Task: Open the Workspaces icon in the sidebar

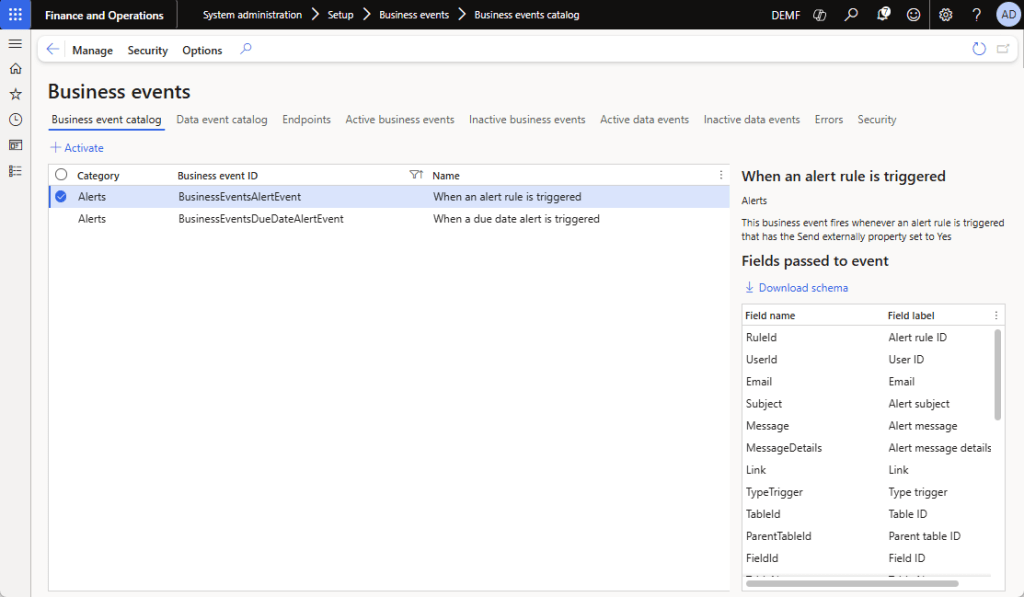Action: coord(14,145)
